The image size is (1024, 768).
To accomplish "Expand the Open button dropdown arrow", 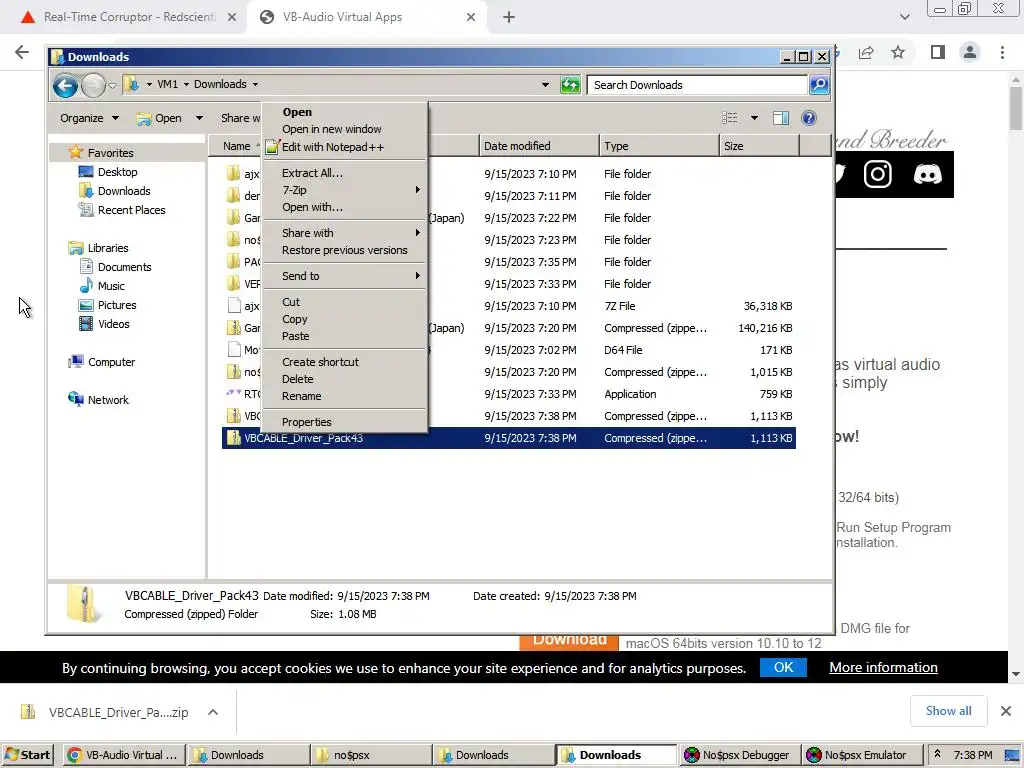I will tap(199, 118).
